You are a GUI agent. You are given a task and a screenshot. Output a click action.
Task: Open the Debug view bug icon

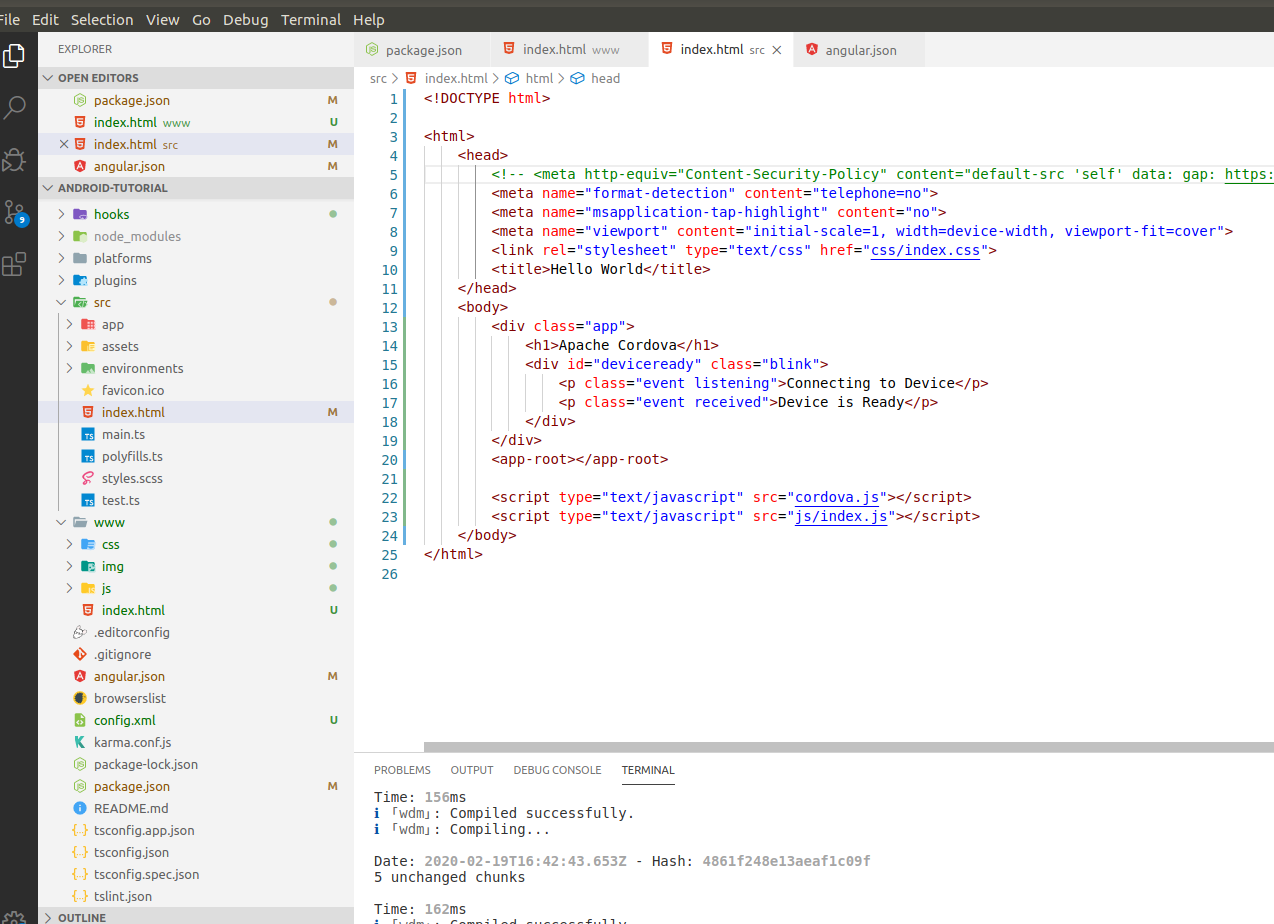(x=14, y=160)
